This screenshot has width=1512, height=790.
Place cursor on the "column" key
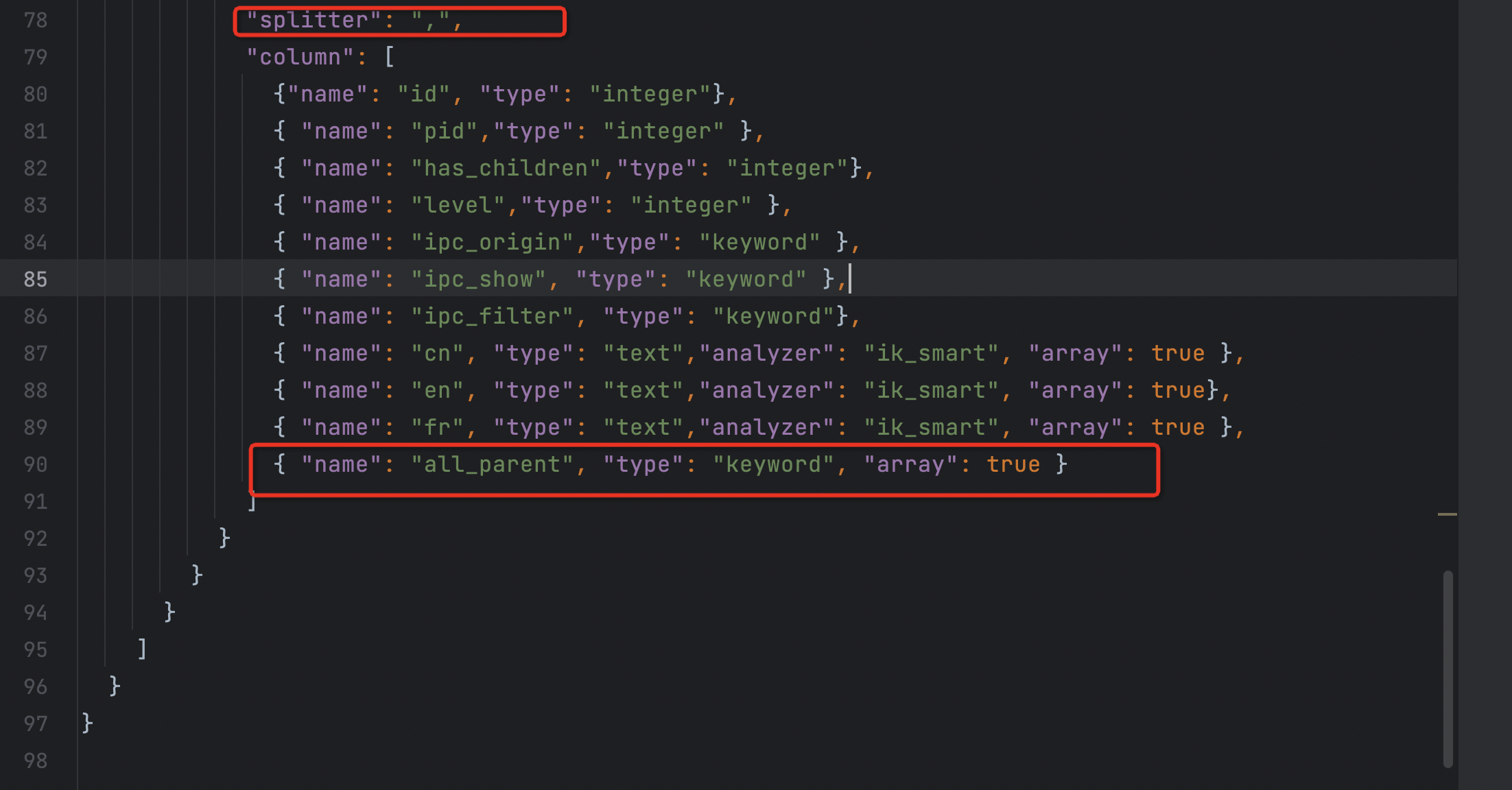pyautogui.click(x=300, y=57)
